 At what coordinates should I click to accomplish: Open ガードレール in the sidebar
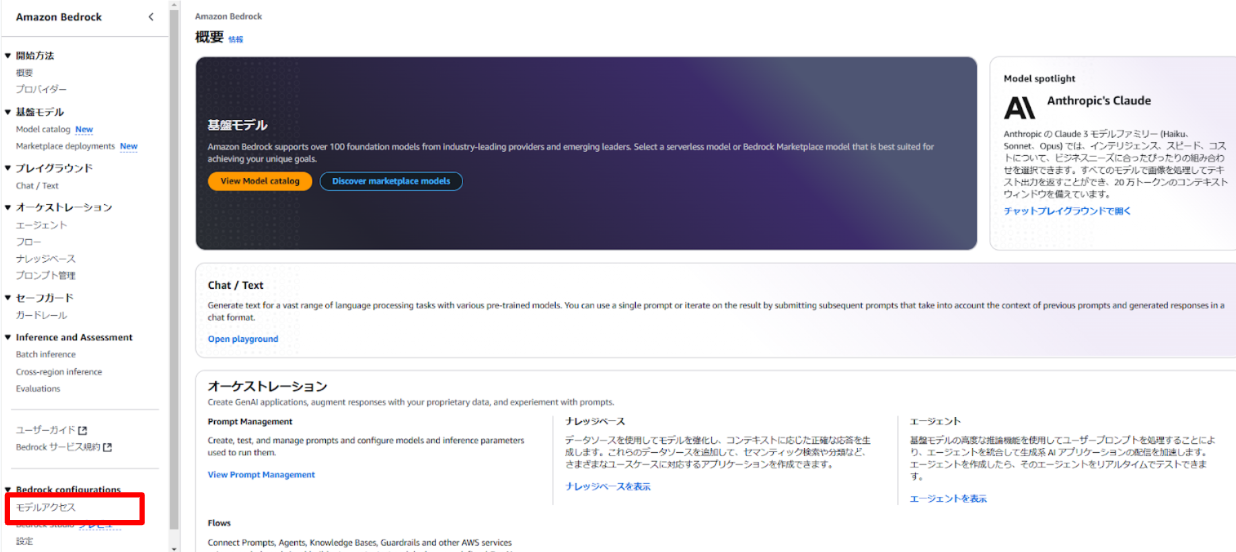click(x=42, y=315)
